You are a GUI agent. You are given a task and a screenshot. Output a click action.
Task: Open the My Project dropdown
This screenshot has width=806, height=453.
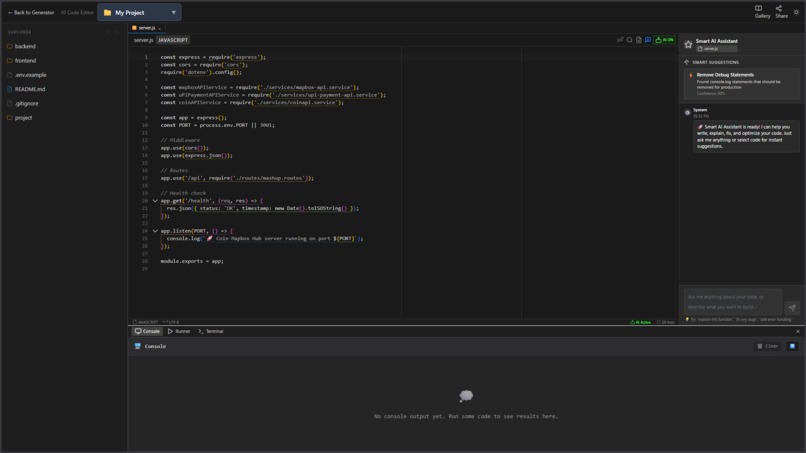[139, 12]
